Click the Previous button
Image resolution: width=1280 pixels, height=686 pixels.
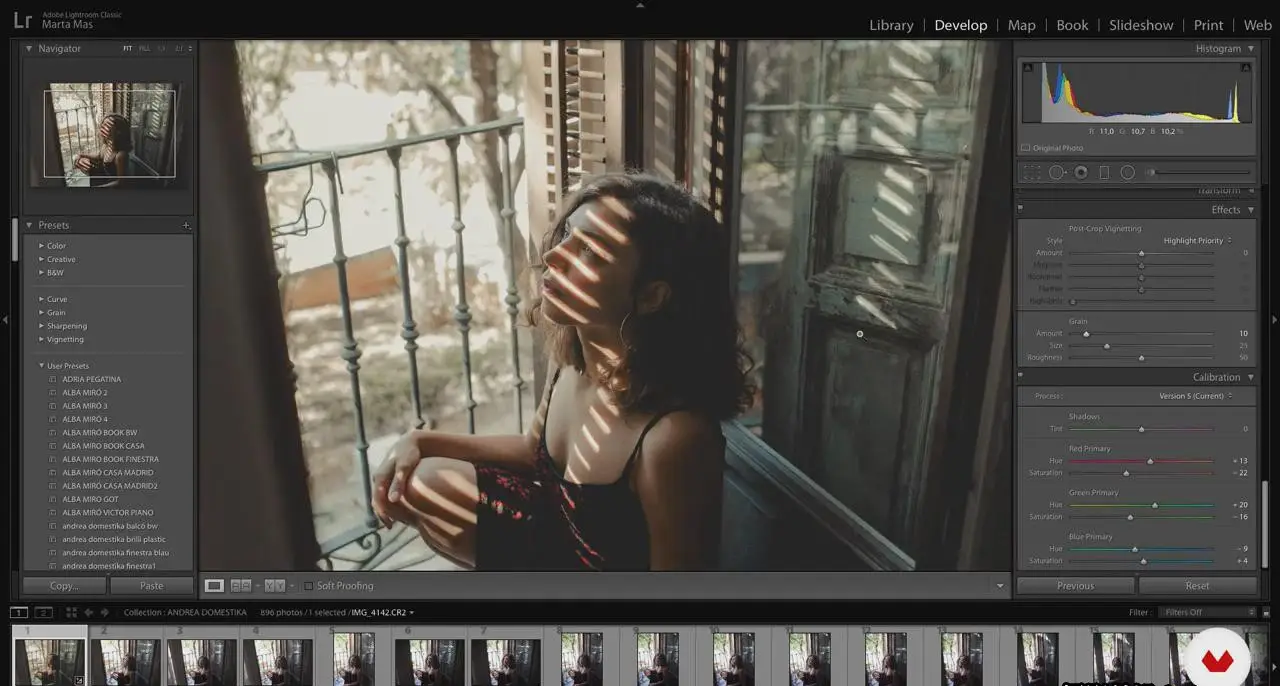(x=1075, y=586)
